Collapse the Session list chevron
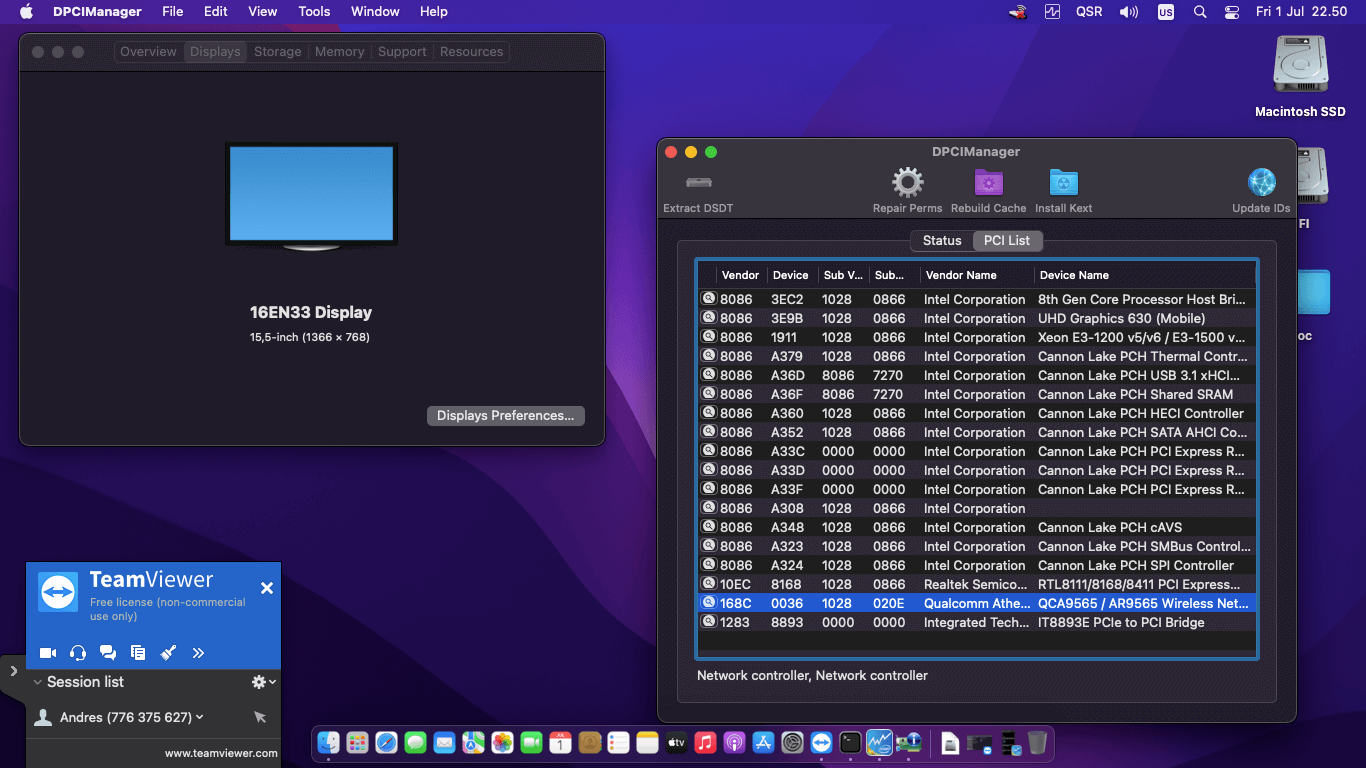 coord(38,682)
